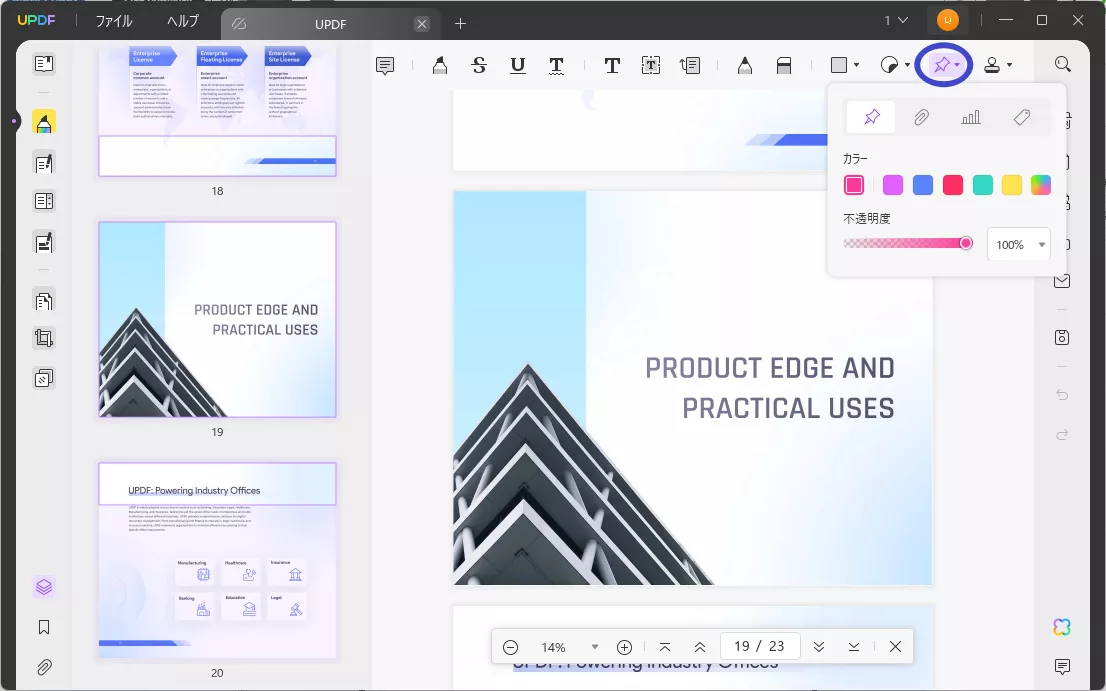Open the UPDF AI icon at bottom right

1062,627
